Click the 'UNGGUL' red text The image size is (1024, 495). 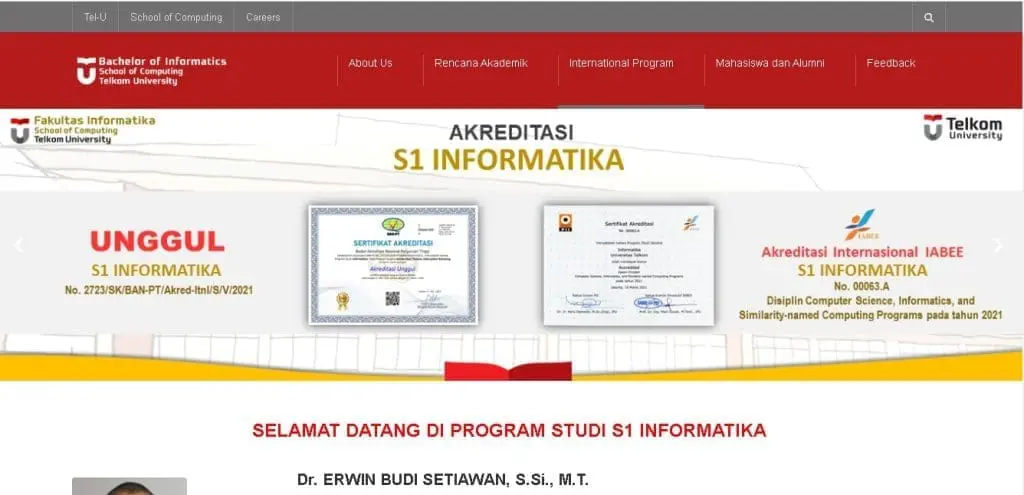(x=157, y=242)
